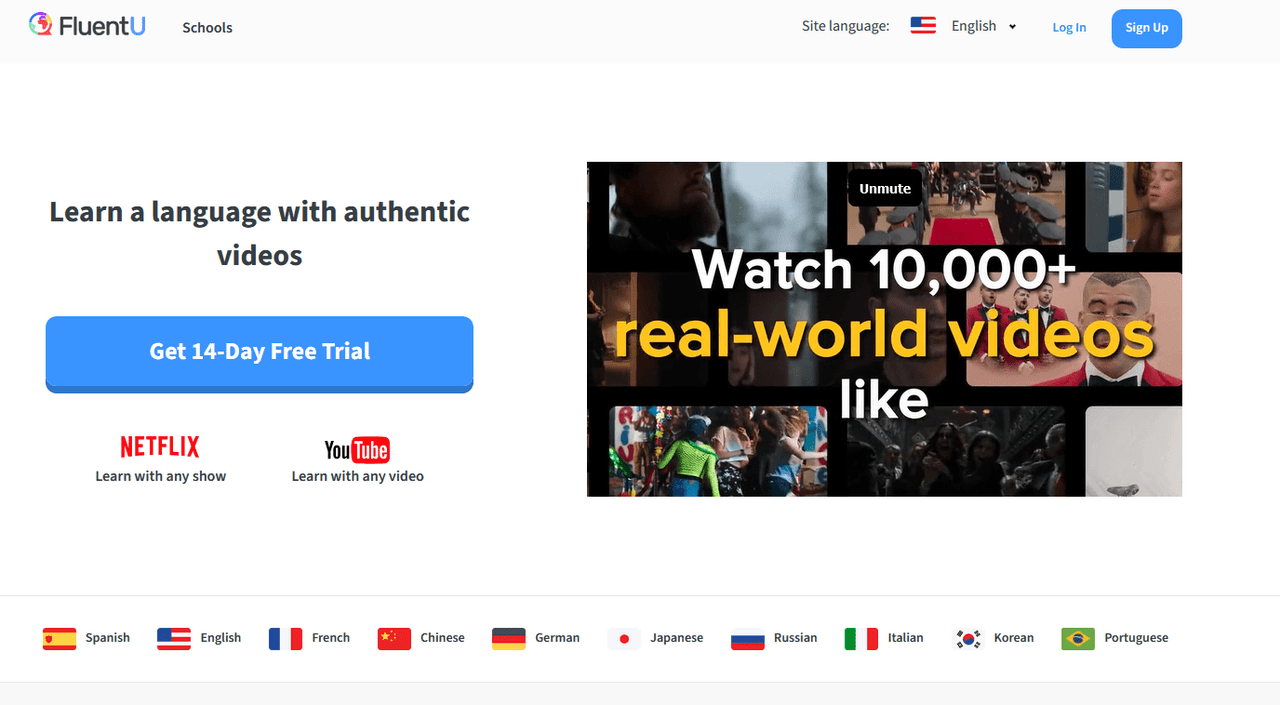Click the Log In link

(1069, 27)
